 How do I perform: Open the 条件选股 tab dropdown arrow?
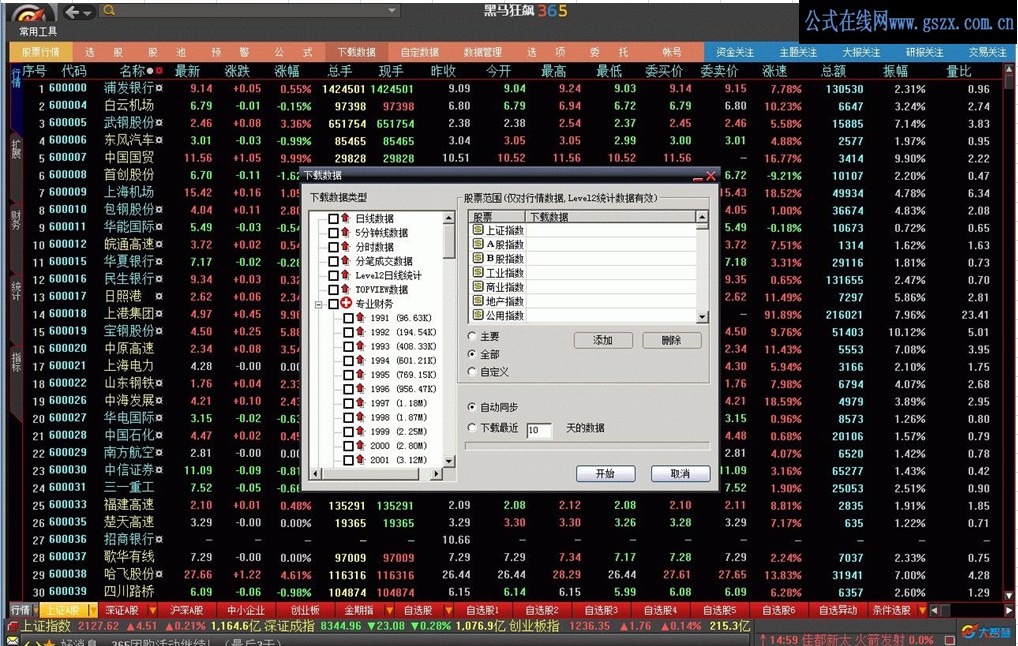pos(923,610)
